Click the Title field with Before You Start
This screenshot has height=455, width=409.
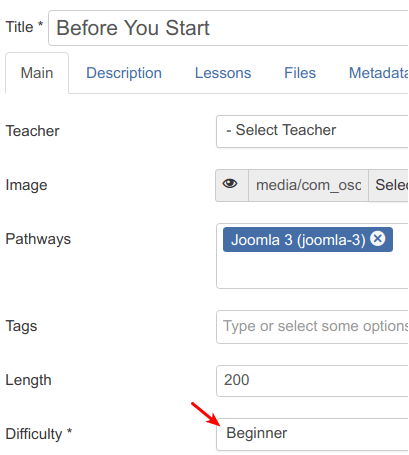pyautogui.click(x=229, y=28)
